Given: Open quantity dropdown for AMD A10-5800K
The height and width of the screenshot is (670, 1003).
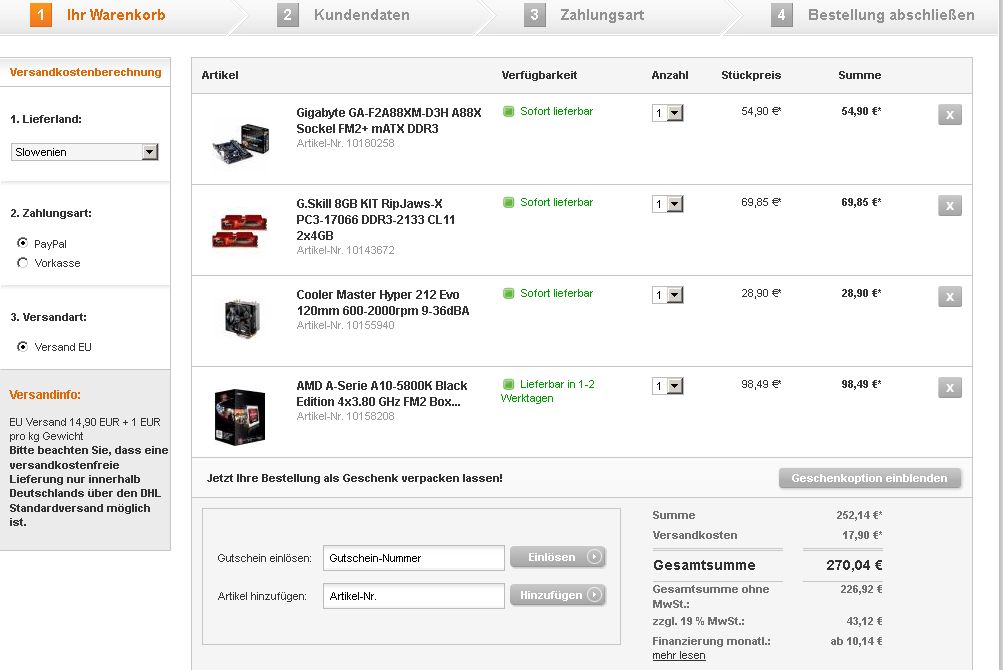Looking at the screenshot, I should [668, 386].
